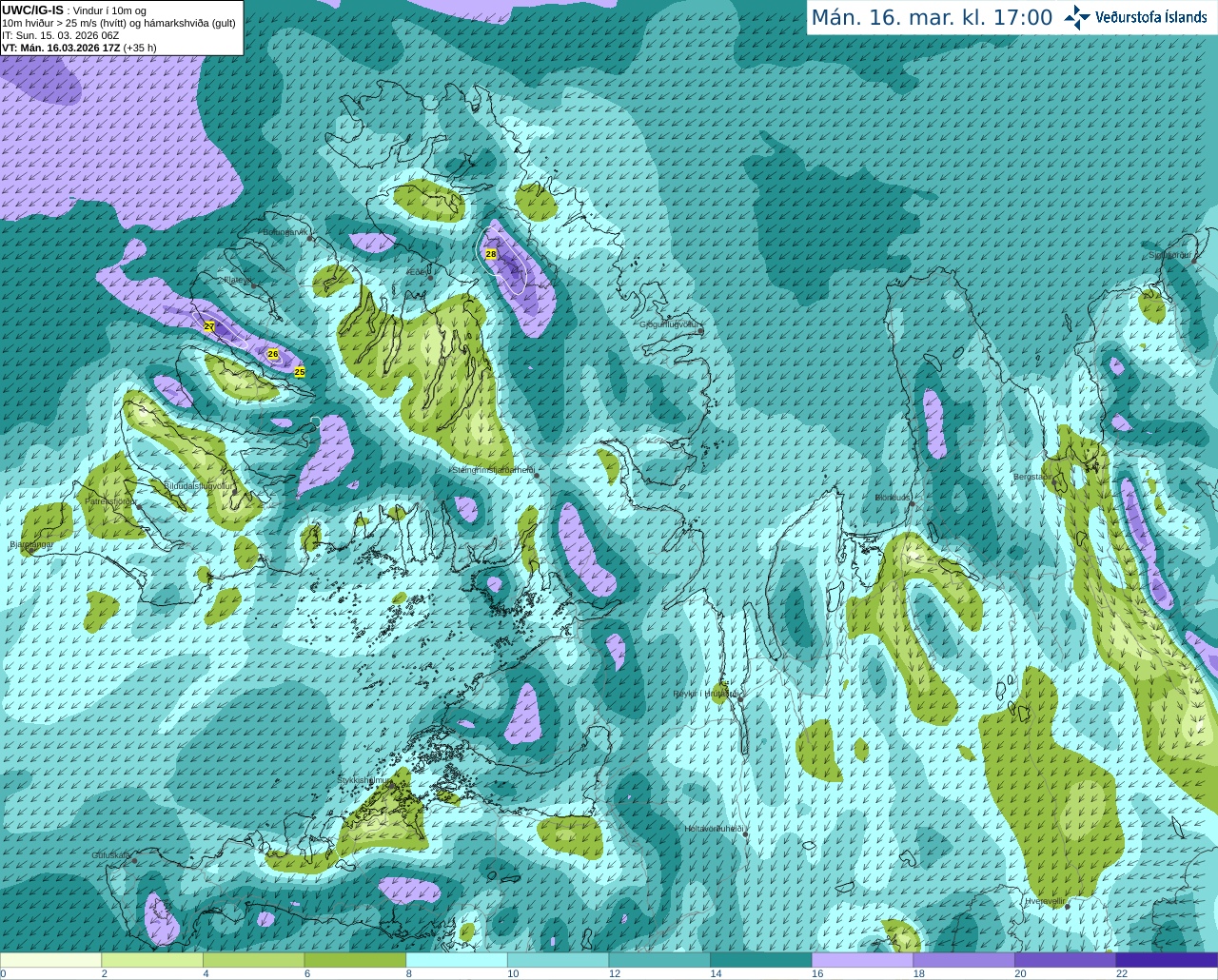Select the 0–2 m/s legend color
The height and width of the screenshot is (980, 1218).
click(x=50, y=960)
